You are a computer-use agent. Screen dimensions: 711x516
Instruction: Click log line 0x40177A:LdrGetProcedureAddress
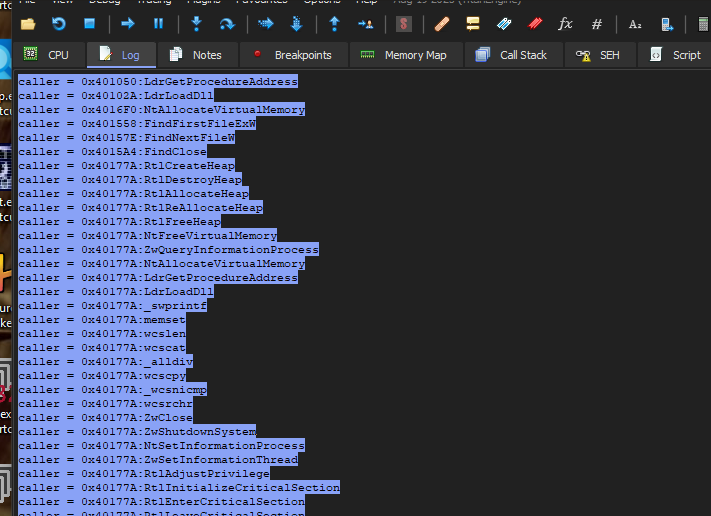[158, 278]
